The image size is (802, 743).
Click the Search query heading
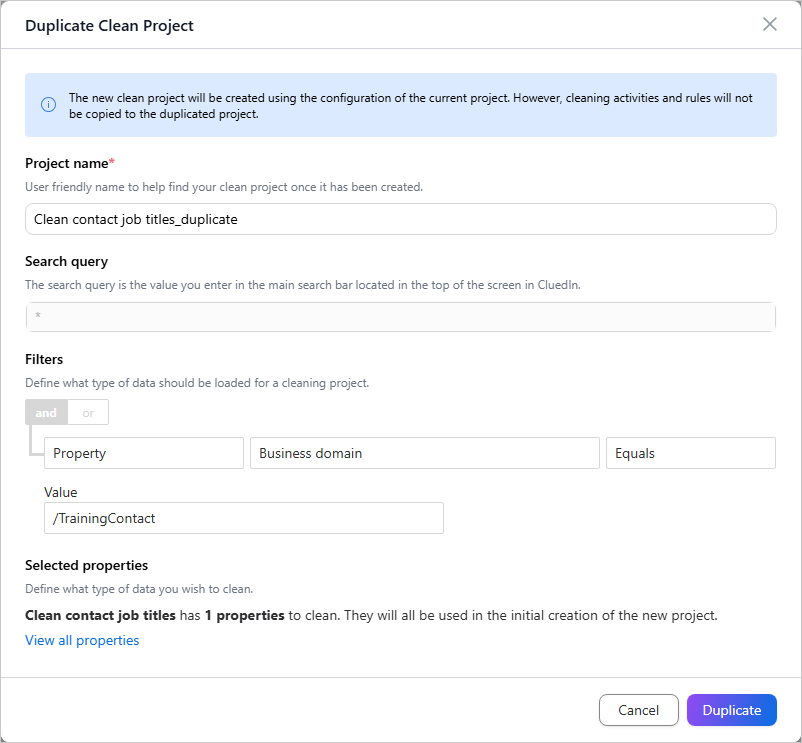66,261
